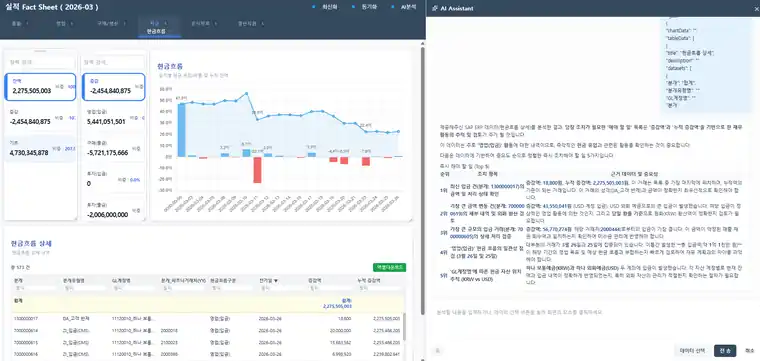Click the 최신화 link
Viewport: 760px width, 361px height.
pyautogui.click(x=330, y=7)
